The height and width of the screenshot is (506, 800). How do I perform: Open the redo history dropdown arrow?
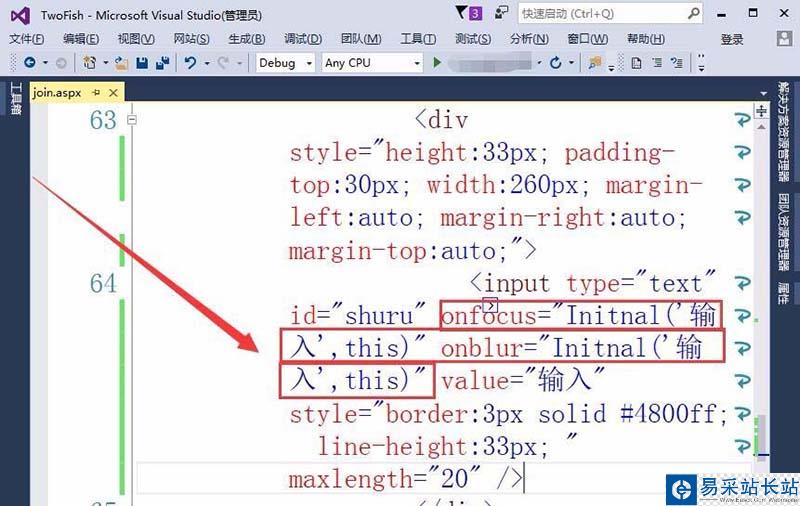pos(239,63)
